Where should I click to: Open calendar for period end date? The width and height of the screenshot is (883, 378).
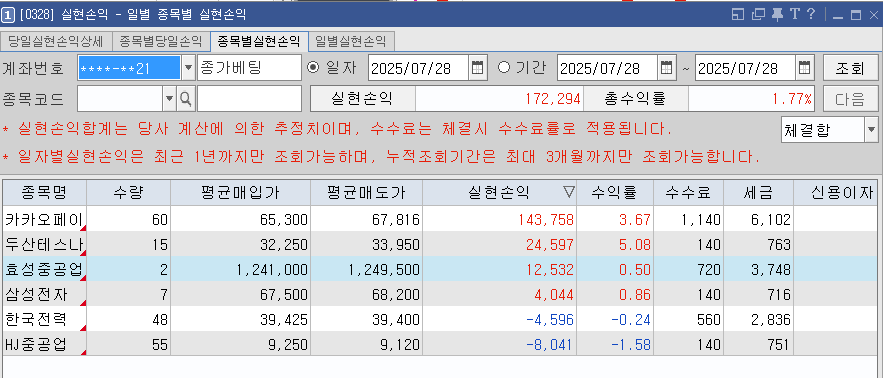tap(804, 68)
